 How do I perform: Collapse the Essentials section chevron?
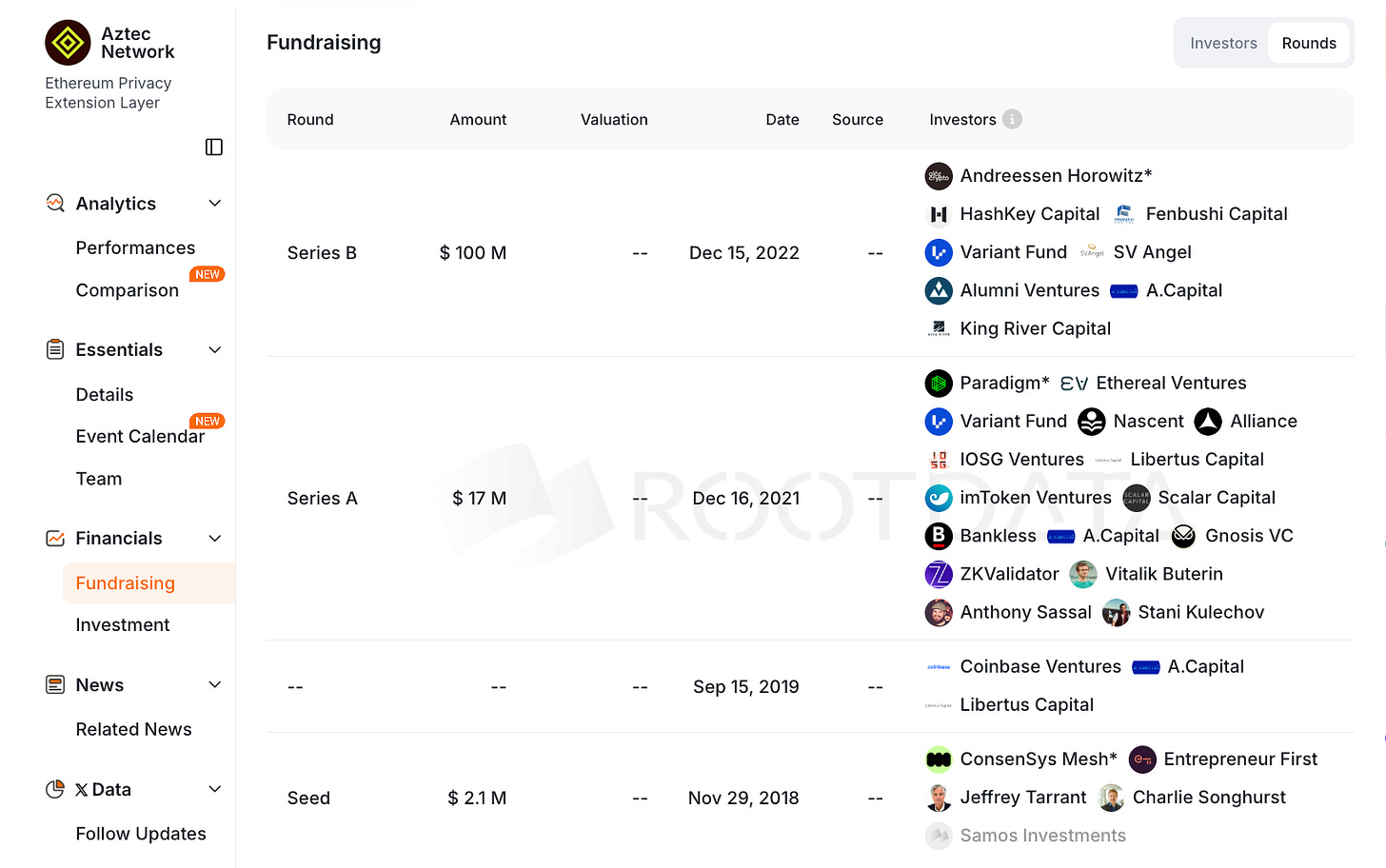coord(215,349)
